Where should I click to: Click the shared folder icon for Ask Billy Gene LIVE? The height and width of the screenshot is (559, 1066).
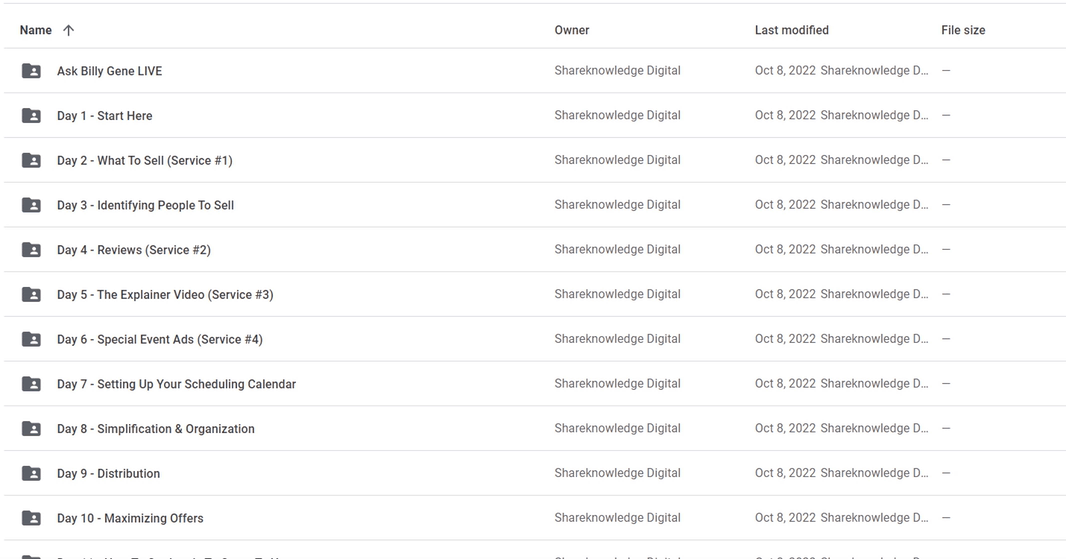click(31, 71)
